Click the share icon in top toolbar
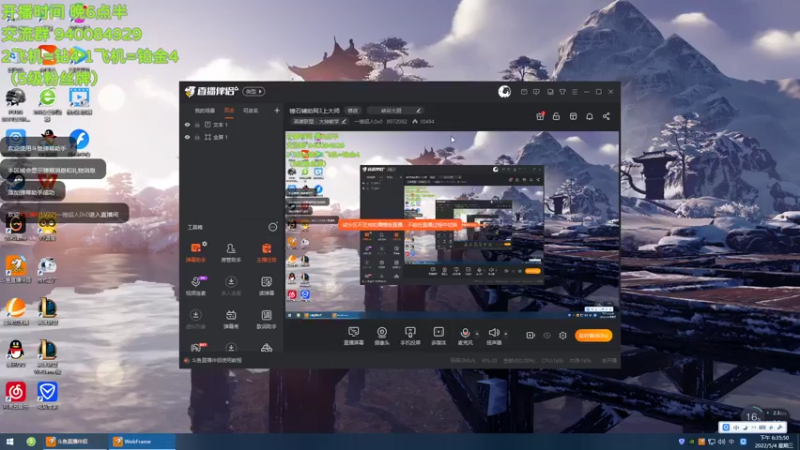The width and height of the screenshot is (800, 450). 606,116
